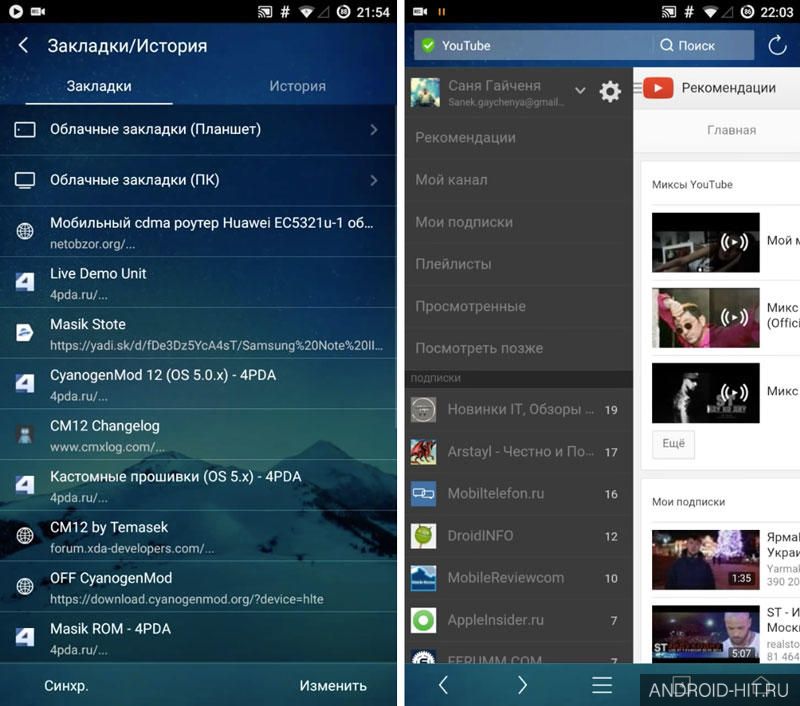Open Посмотреть позже menu item
The height and width of the screenshot is (706, 800).
point(519,348)
